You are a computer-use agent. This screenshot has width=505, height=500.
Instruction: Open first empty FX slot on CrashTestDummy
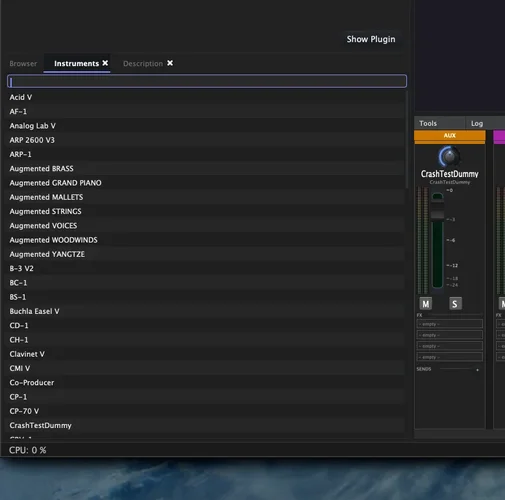click(x=449, y=324)
